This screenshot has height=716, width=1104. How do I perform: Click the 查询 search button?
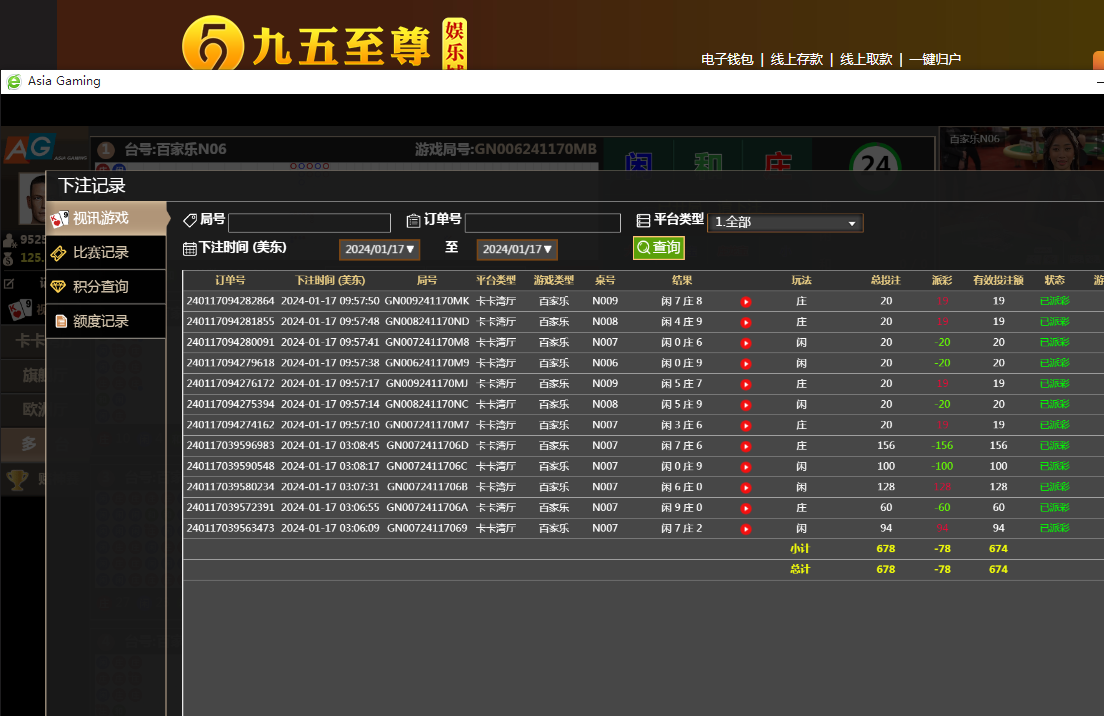(658, 248)
